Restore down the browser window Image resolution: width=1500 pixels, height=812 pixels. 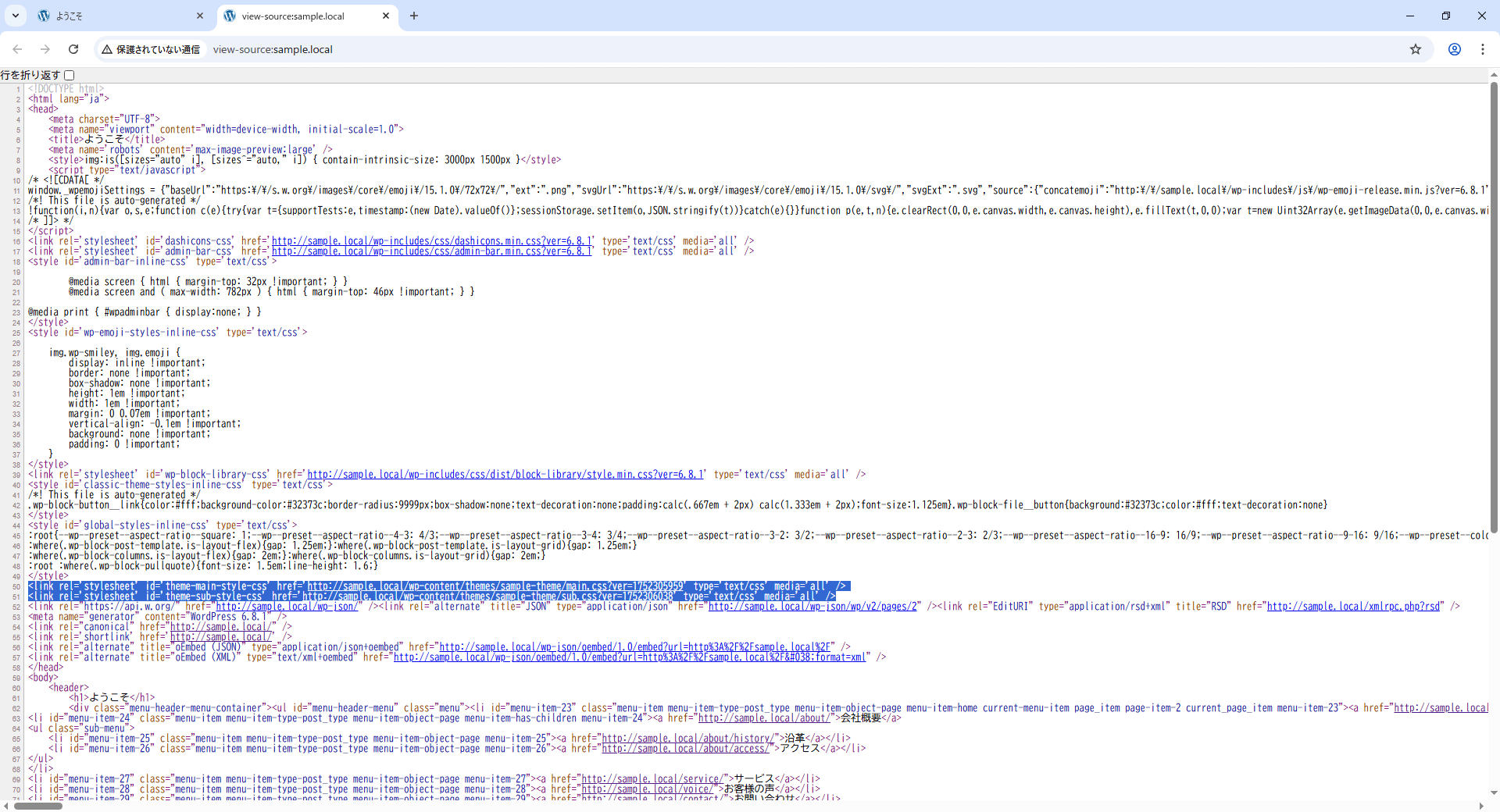point(1446,16)
